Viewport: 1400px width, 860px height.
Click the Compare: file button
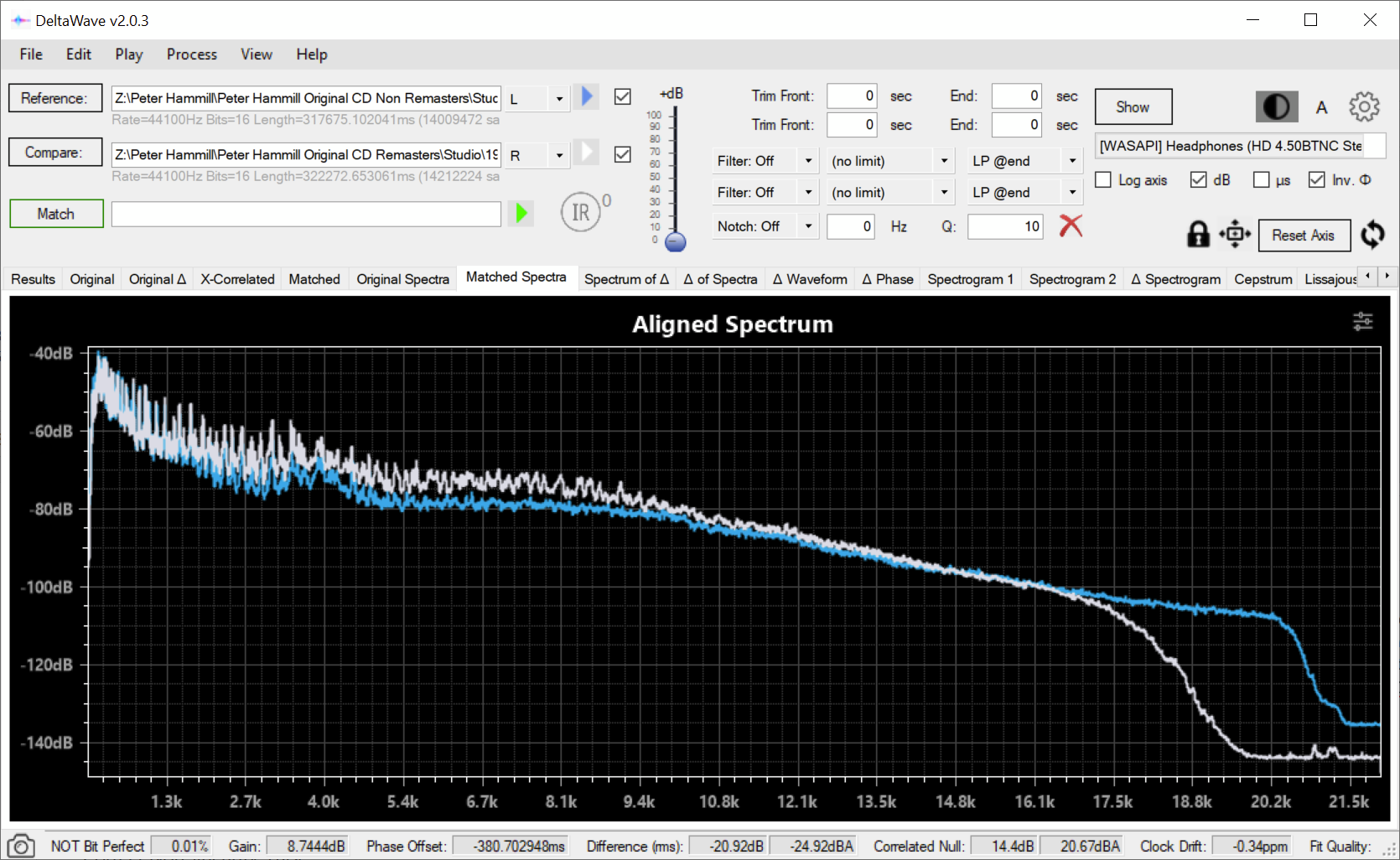pos(55,153)
